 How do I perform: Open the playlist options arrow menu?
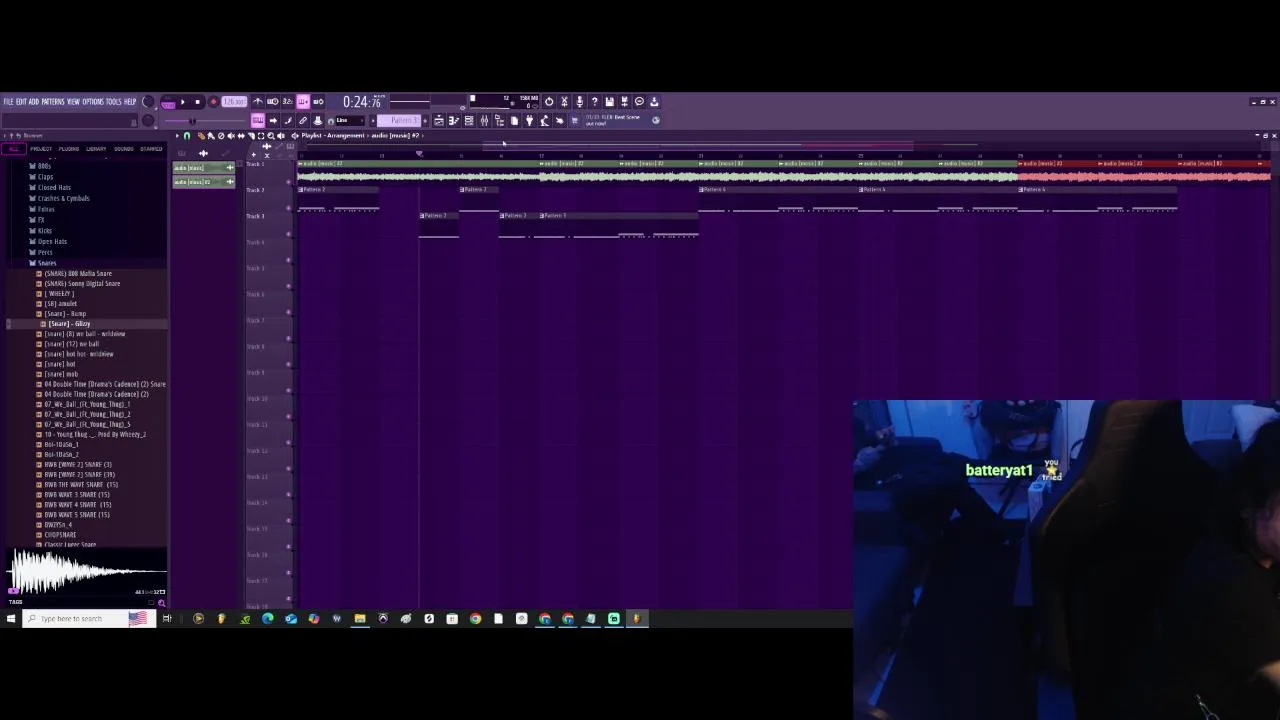(177, 135)
